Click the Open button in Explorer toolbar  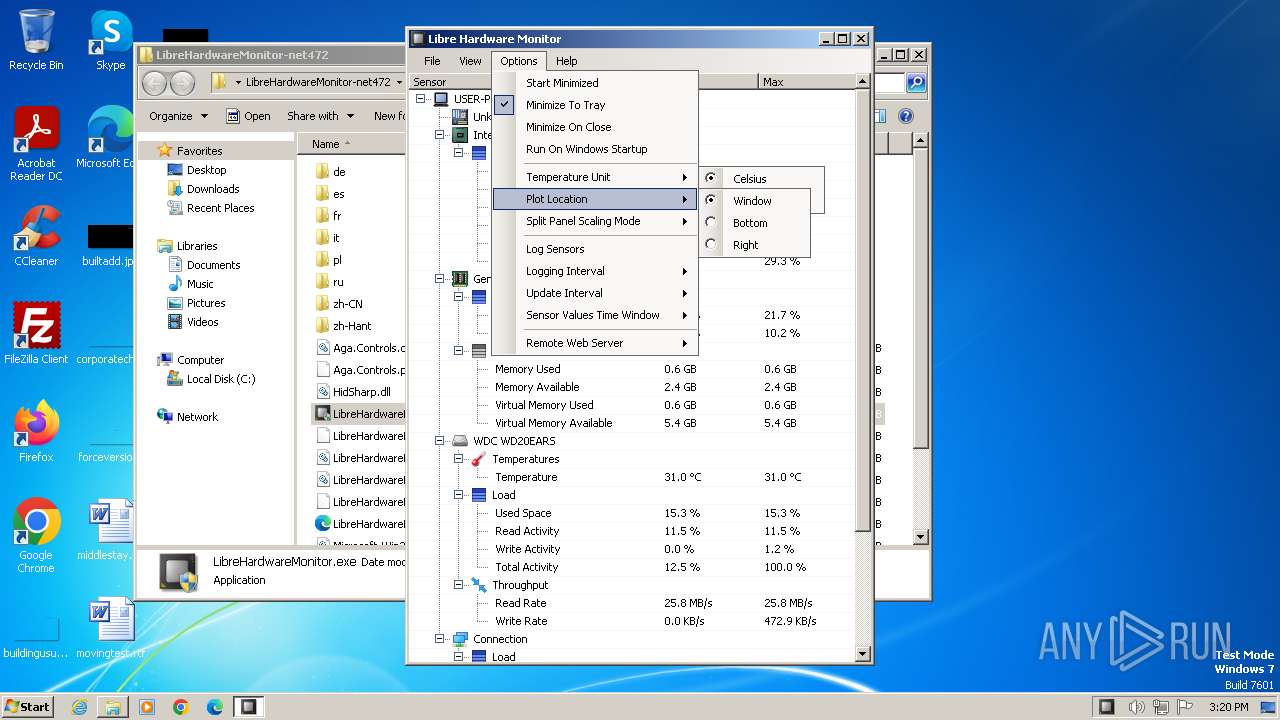[x=248, y=116]
